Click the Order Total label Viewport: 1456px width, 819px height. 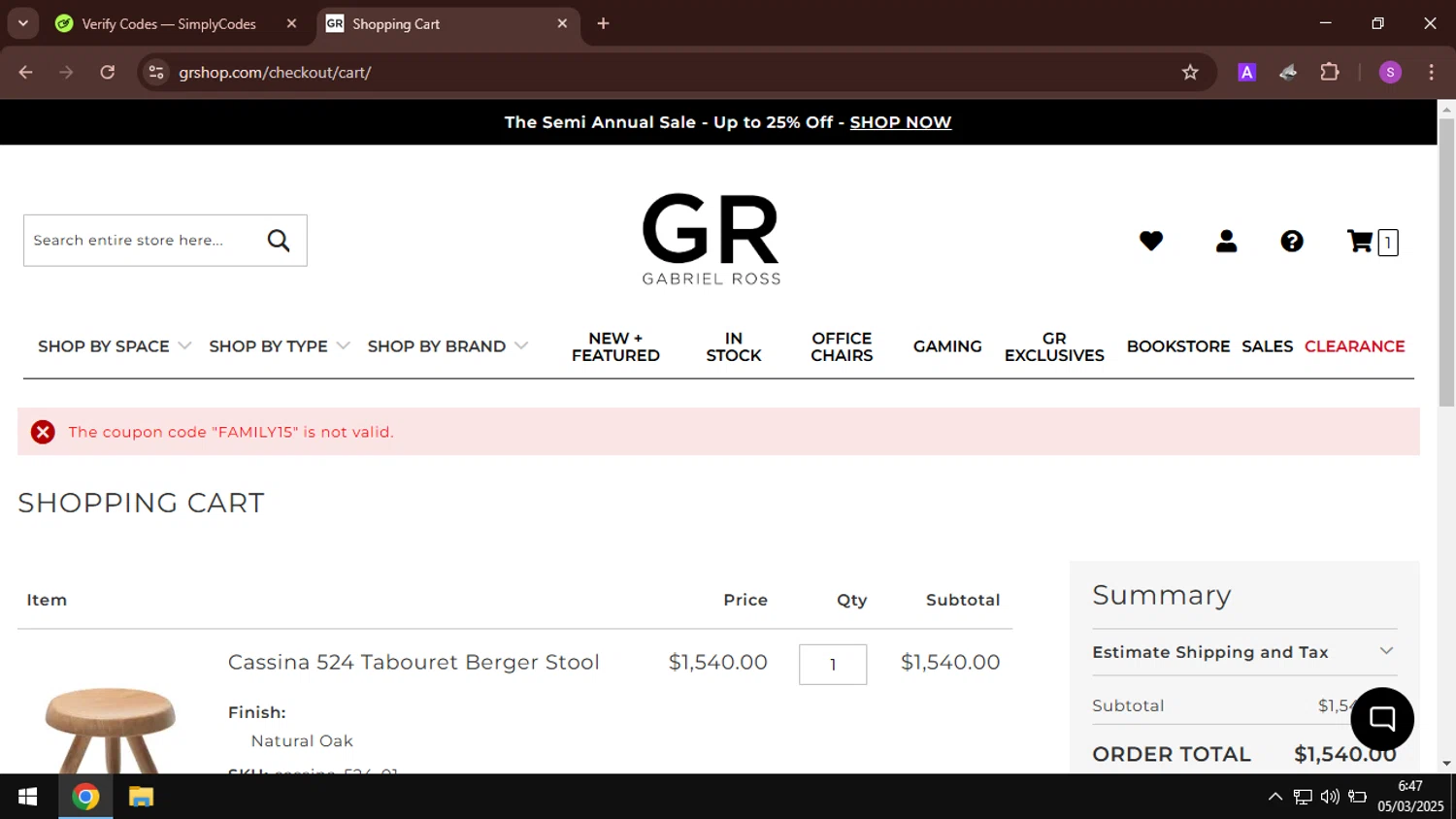point(1172,754)
